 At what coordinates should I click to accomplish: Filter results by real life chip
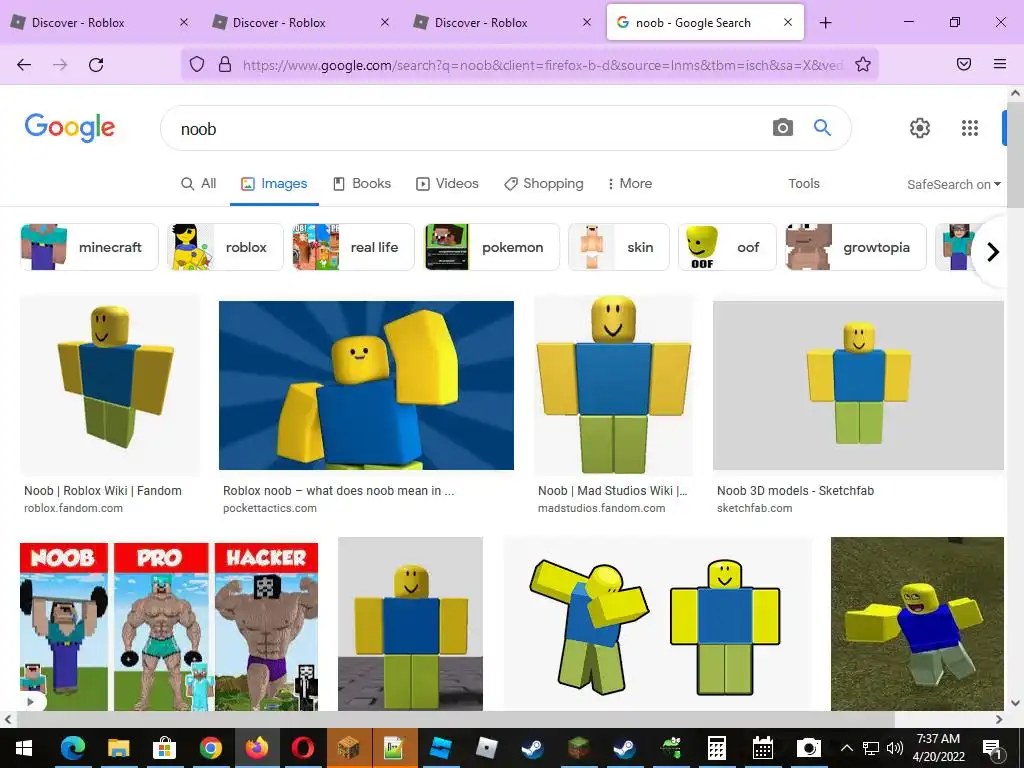(x=353, y=248)
